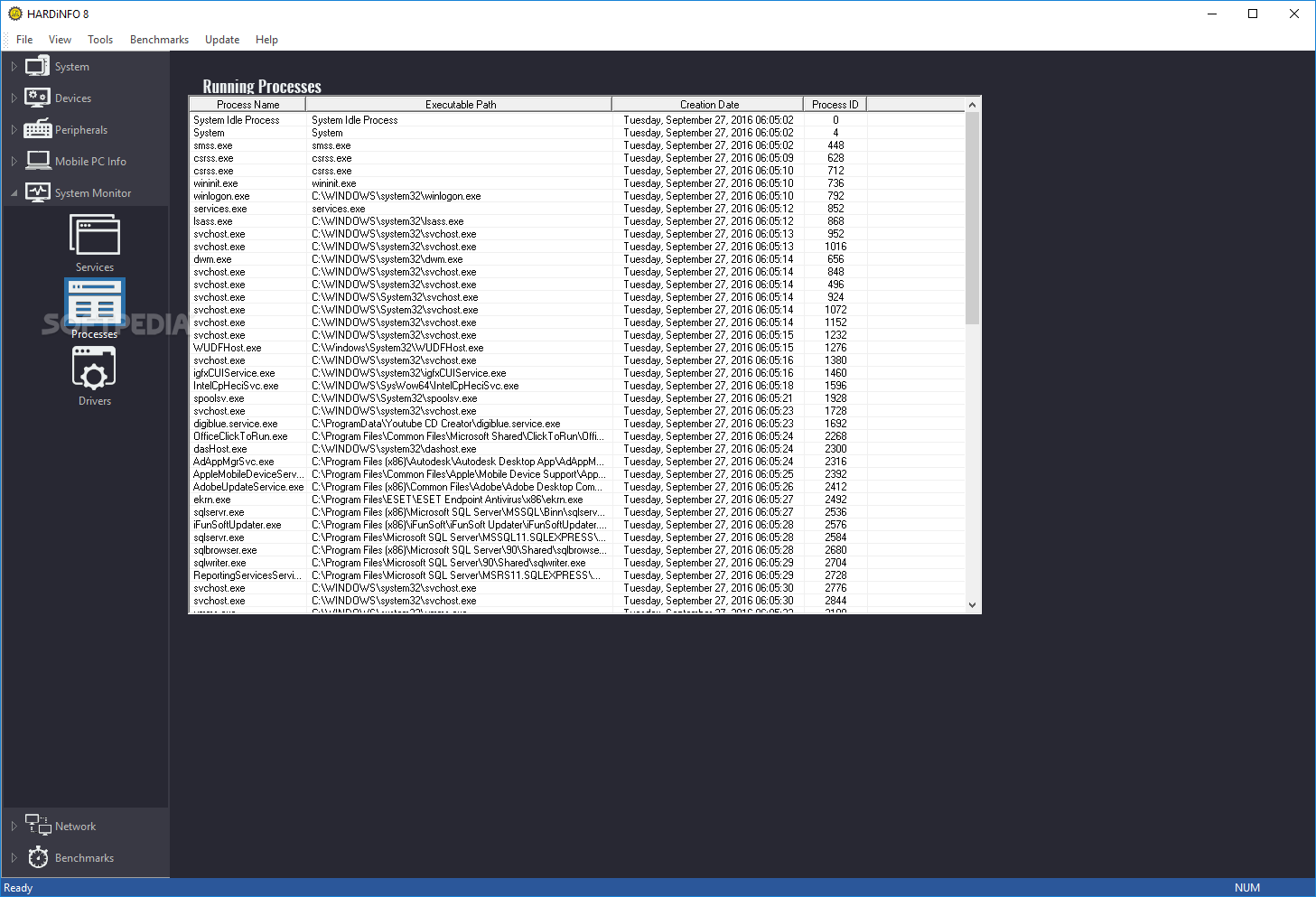The width and height of the screenshot is (1316, 897).
Task: Click the process list scroll up arrow
Action: click(972, 105)
